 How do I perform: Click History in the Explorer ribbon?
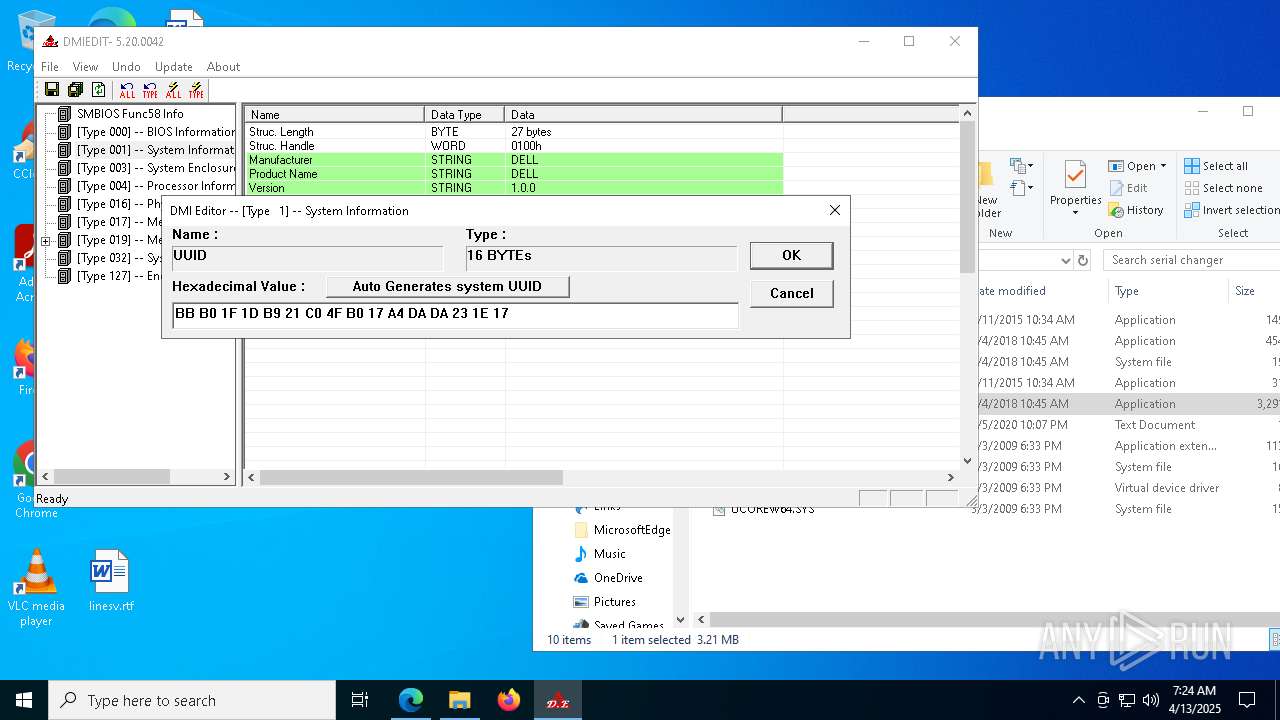click(x=1136, y=210)
